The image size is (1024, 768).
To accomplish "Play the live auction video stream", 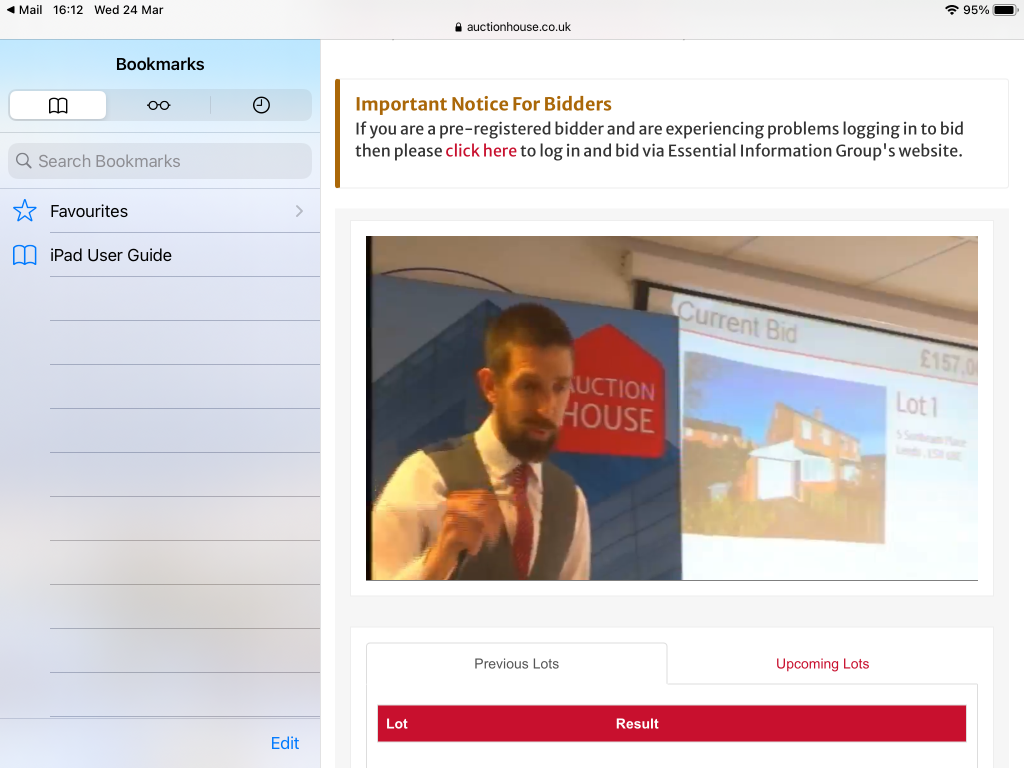I will (x=671, y=408).
